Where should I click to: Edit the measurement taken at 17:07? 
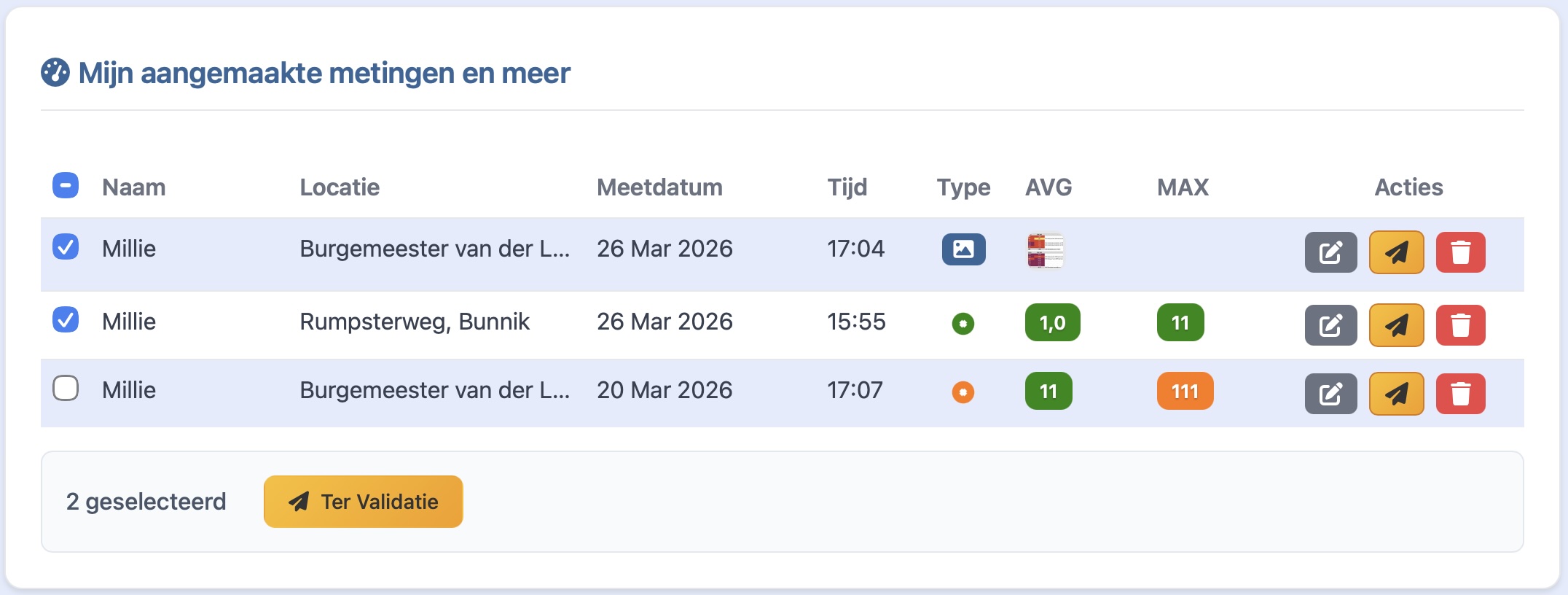pos(1330,393)
